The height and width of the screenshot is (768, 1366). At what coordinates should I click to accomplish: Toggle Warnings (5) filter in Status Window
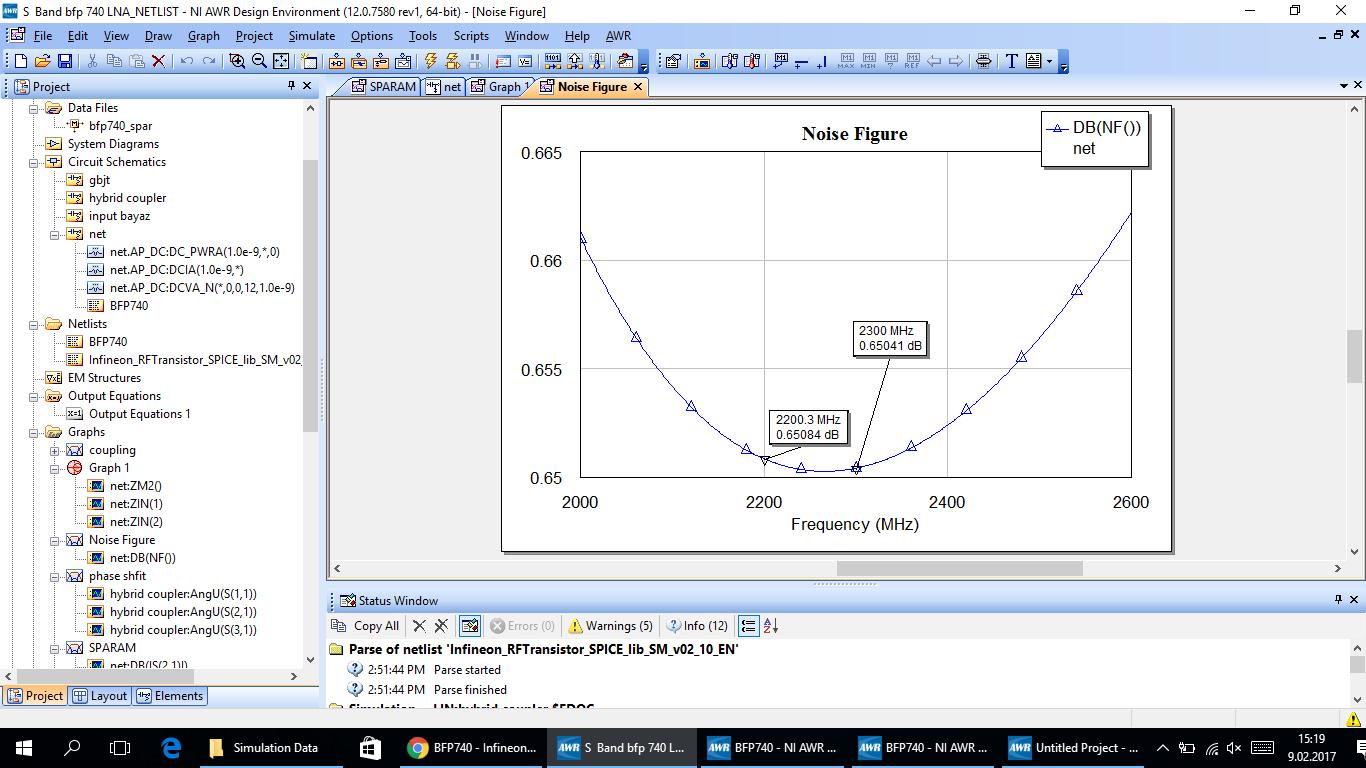tap(611, 626)
